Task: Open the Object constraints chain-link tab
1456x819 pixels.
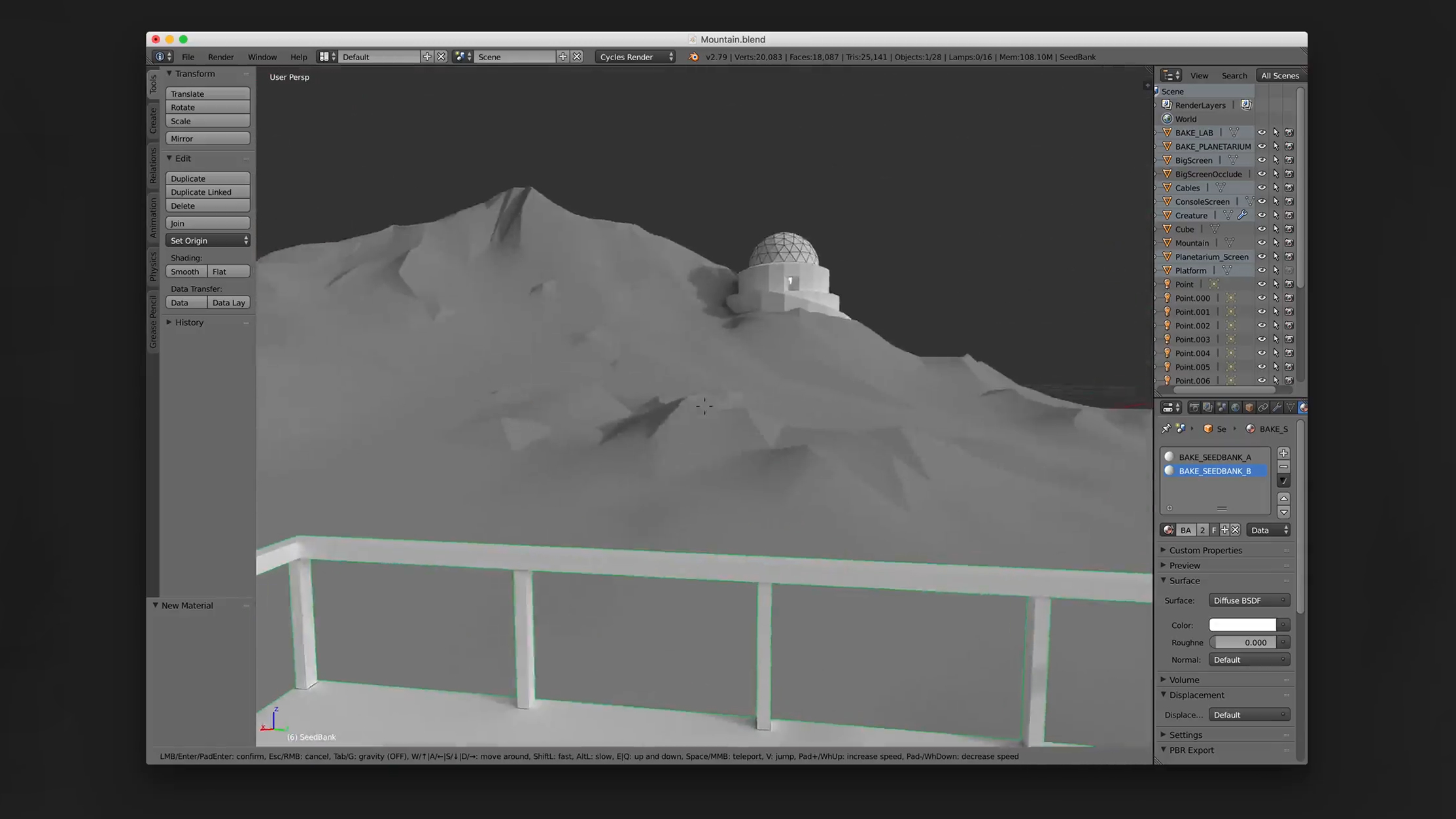Action: (1262, 408)
